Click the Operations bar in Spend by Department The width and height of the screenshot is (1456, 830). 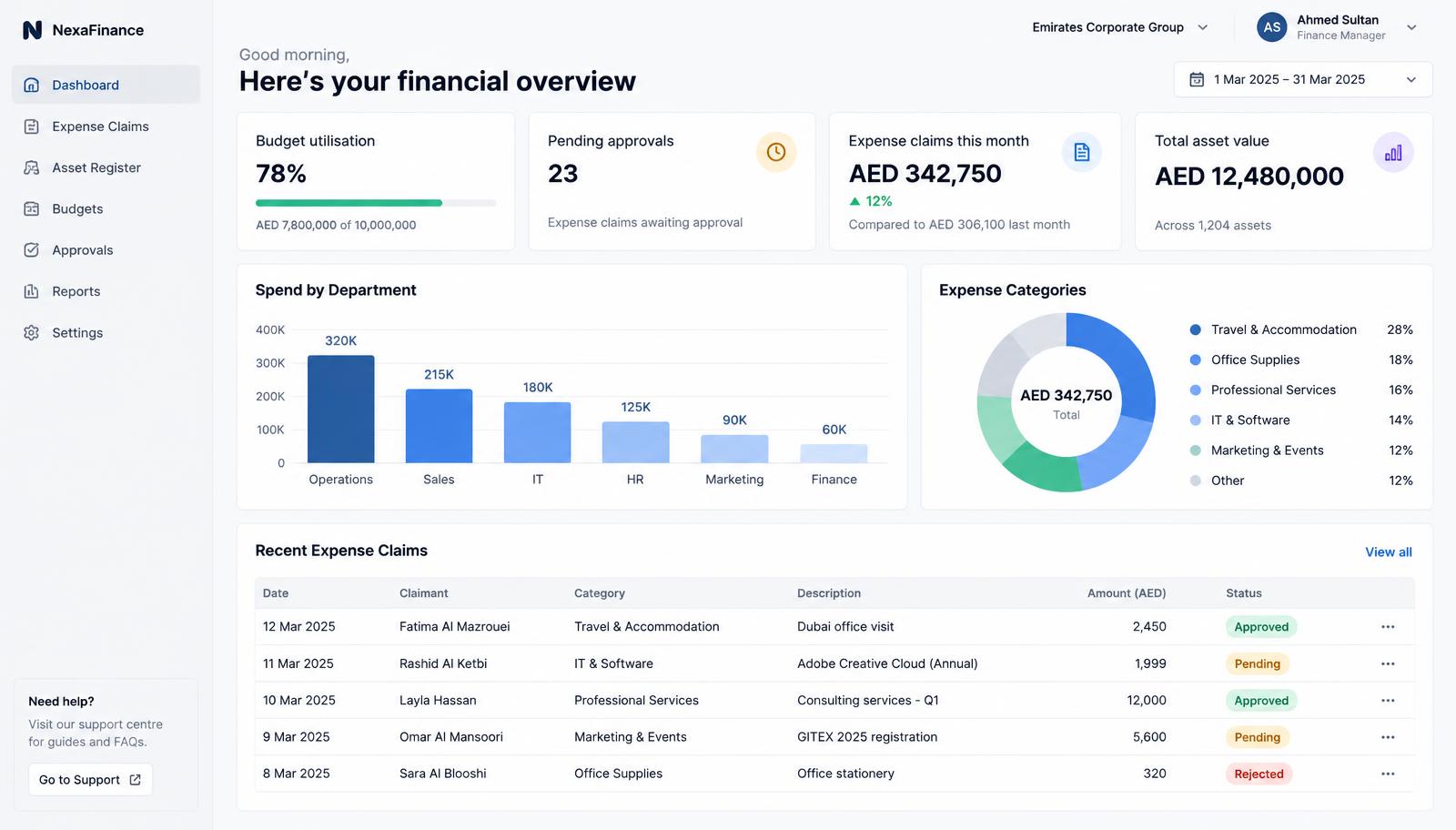[x=341, y=410]
